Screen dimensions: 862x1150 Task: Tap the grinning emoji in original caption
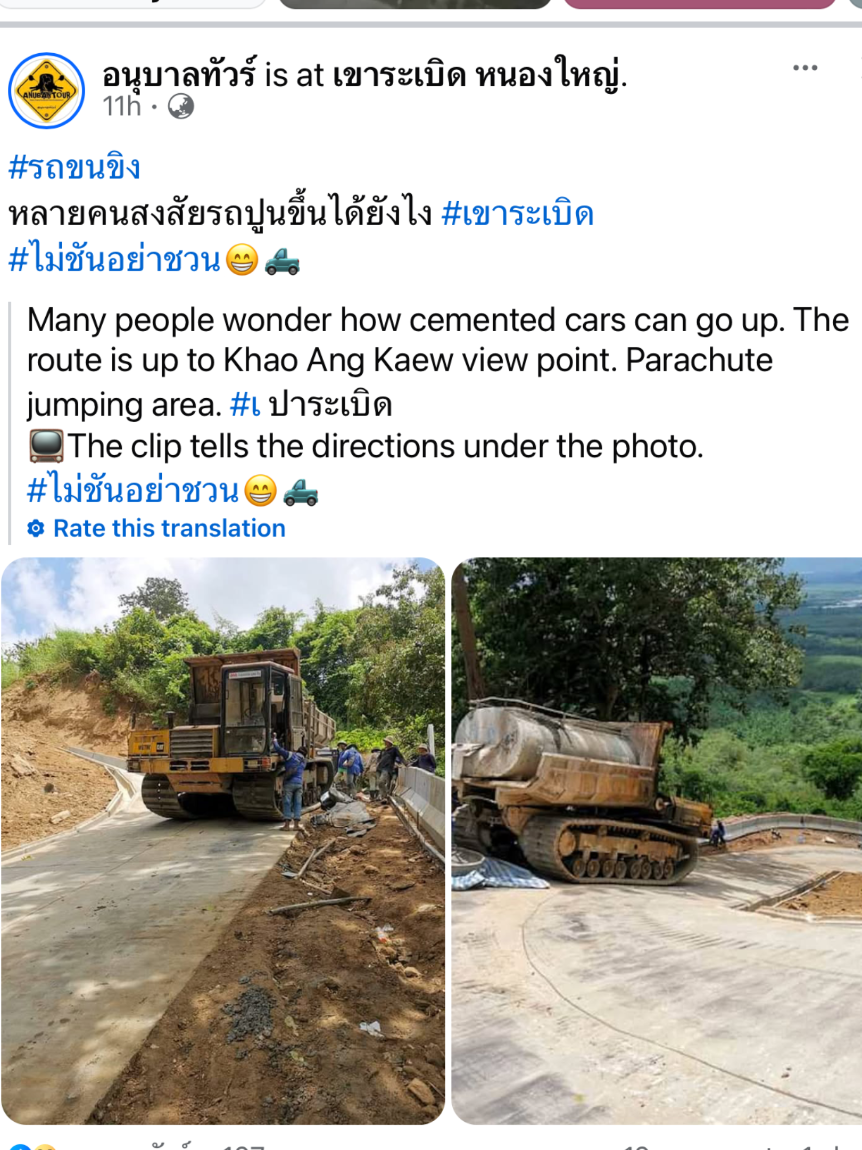pyautogui.click(x=242, y=260)
